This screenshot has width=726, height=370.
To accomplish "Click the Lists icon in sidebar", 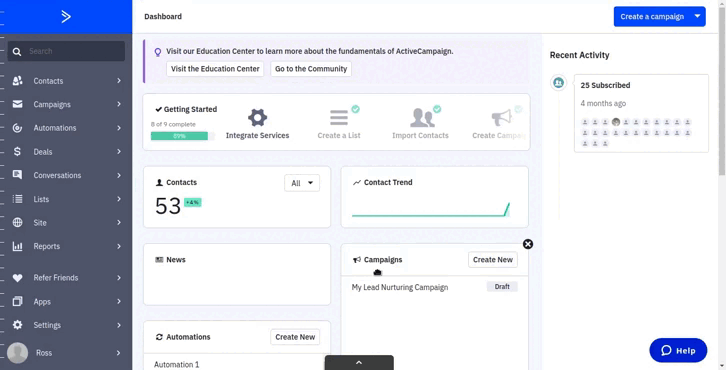I will point(17,199).
